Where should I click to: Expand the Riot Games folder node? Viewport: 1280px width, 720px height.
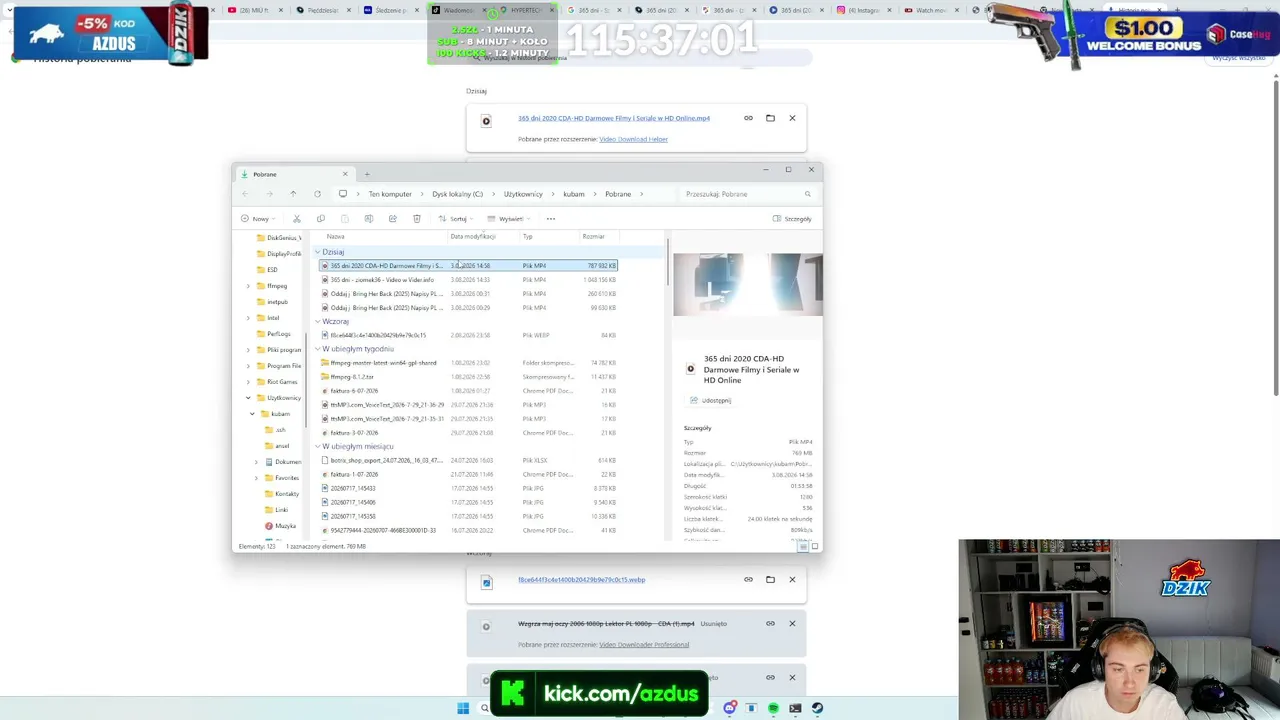pyautogui.click(x=248, y=382)
